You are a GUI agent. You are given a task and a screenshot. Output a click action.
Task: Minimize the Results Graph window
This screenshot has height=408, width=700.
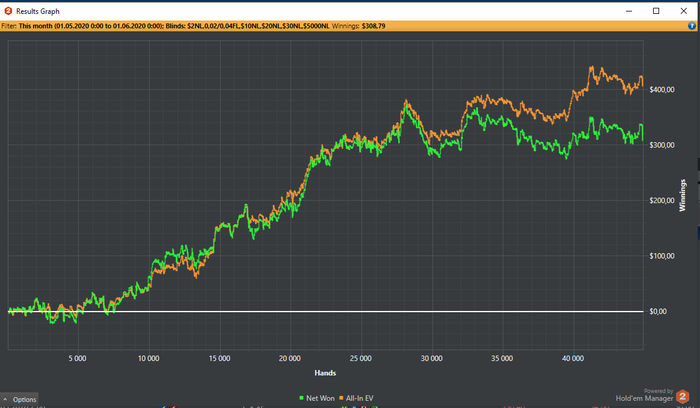point(629,11)
